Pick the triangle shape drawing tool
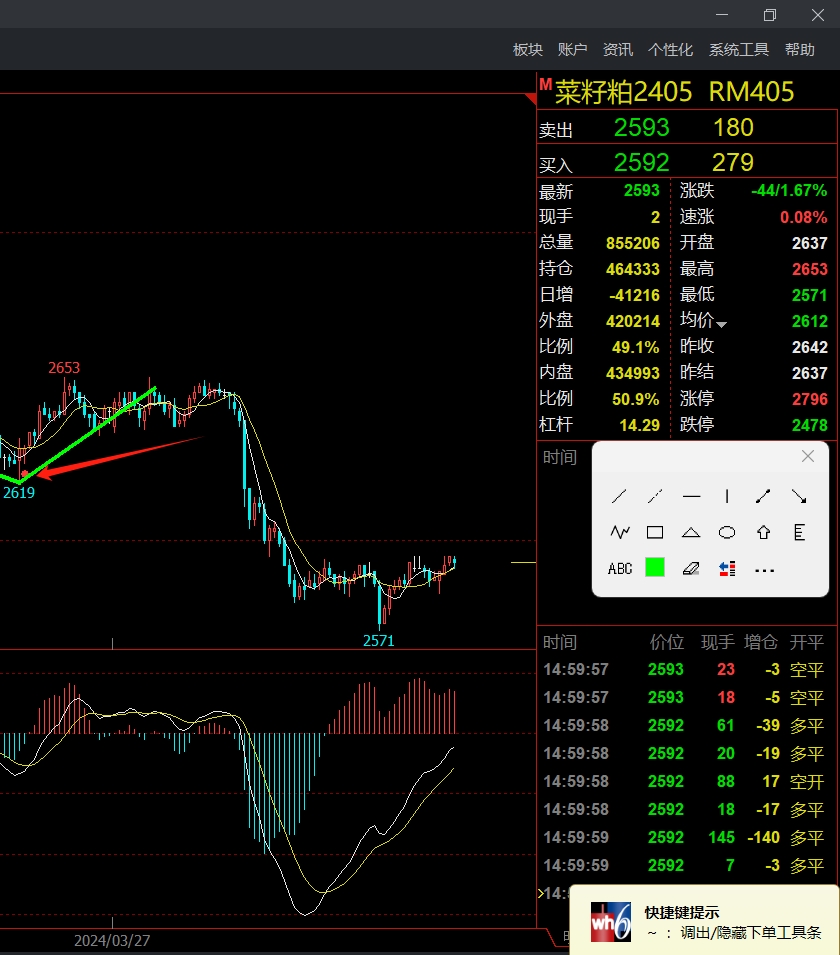Screen dimensions: 840x955 (691, 532)
